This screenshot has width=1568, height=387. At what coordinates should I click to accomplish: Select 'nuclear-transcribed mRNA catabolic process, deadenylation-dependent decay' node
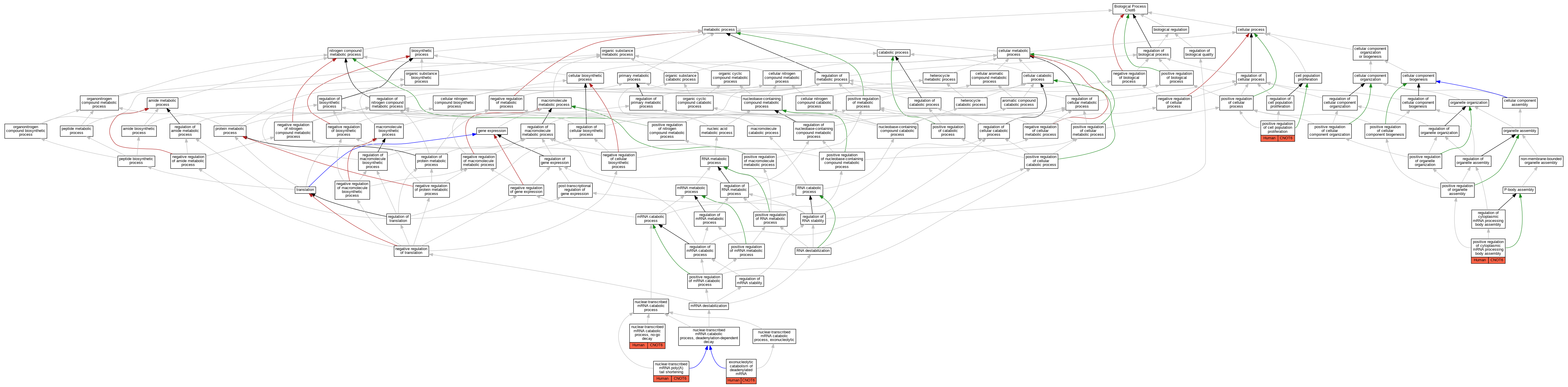pyautogui.click(x=708, y=336)
